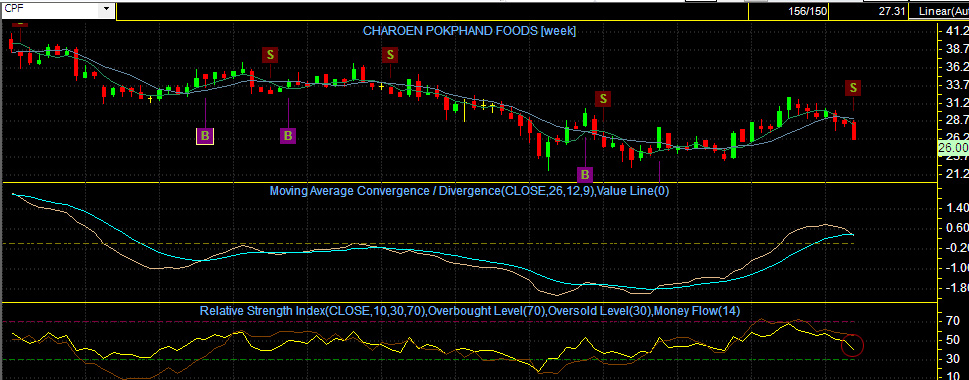Select the second S sell signal marker
Image resolution: width=969 pixels, height=380 pixels.
coord(390,55)
